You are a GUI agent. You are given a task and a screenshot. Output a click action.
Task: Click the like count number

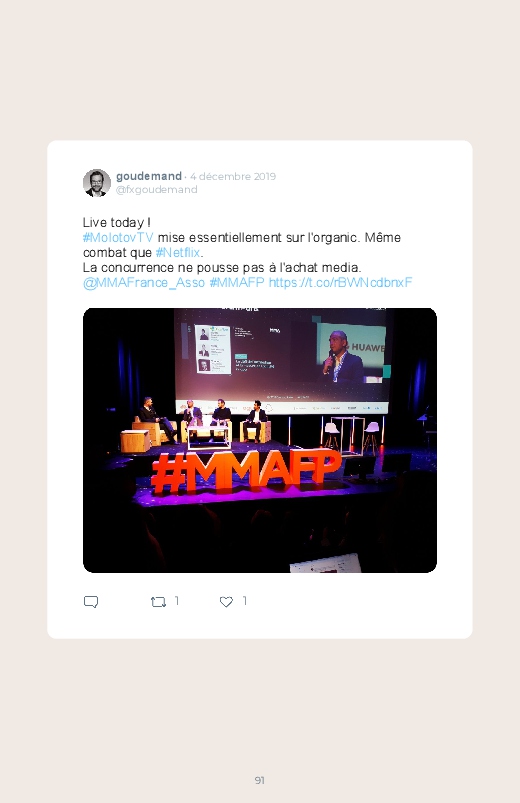[x=245, y=601]
